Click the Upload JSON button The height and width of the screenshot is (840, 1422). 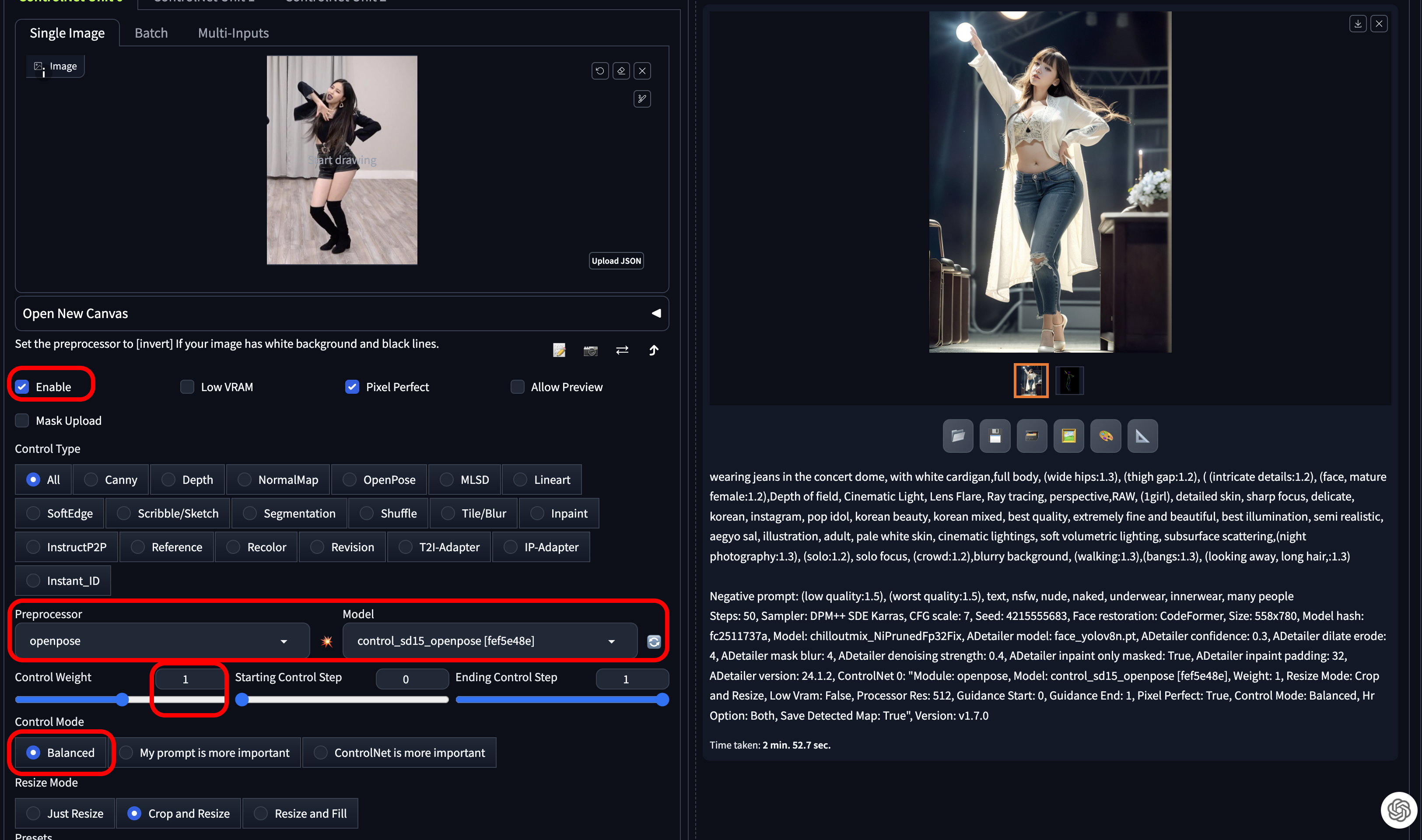[616, 260]
